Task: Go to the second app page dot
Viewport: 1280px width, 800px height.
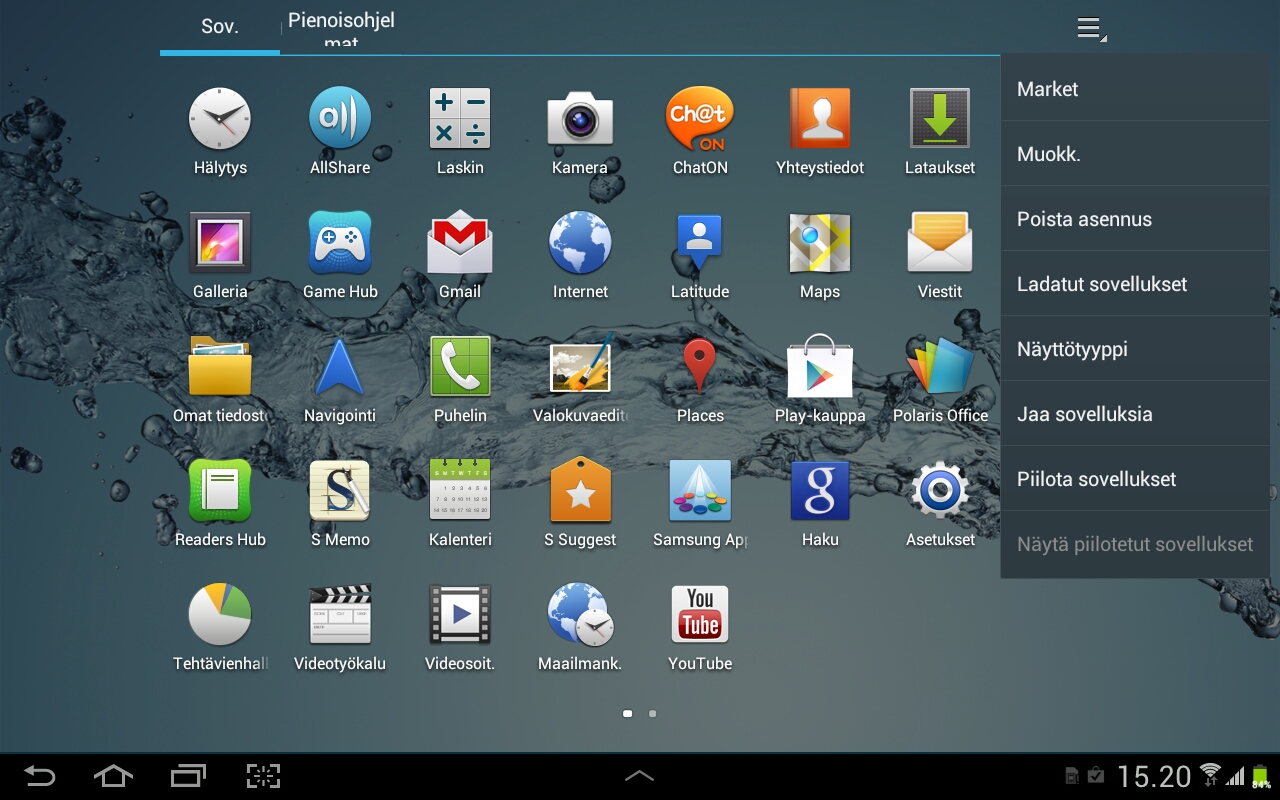Action: (x=653, y=714)
